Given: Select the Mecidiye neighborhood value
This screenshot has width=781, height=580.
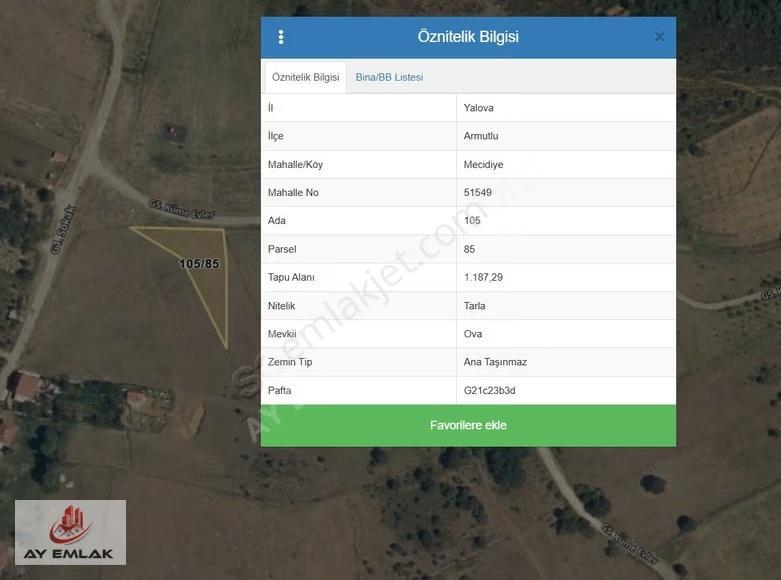Looking at the screenshot, I should pos(483,164).
